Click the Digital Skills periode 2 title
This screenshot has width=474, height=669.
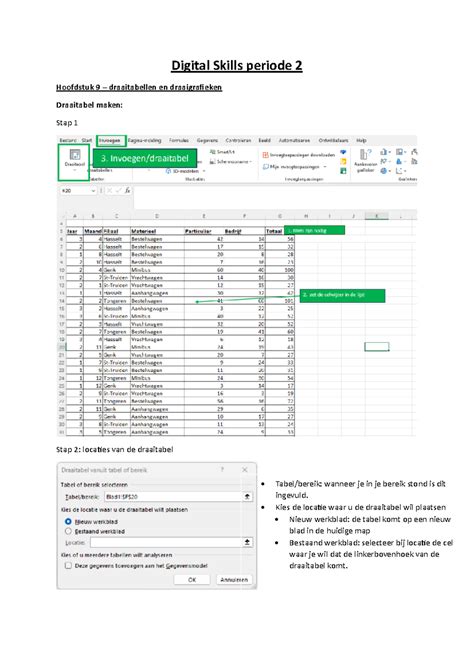[x=237, y=66]
